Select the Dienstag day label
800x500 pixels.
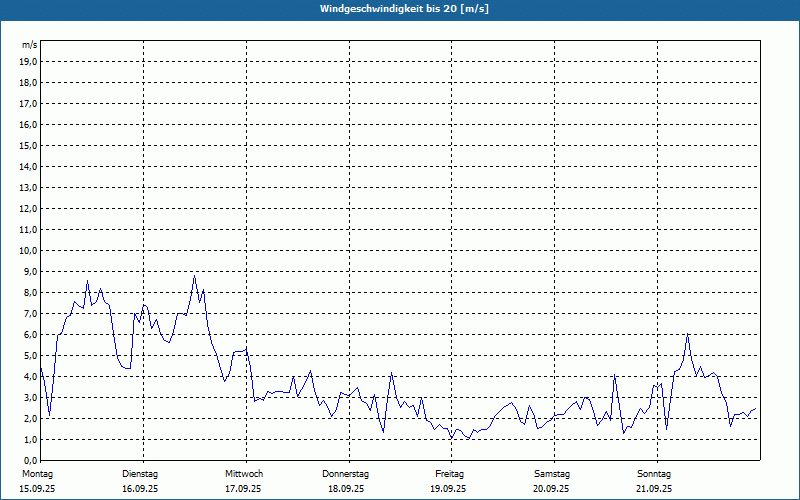140,473
